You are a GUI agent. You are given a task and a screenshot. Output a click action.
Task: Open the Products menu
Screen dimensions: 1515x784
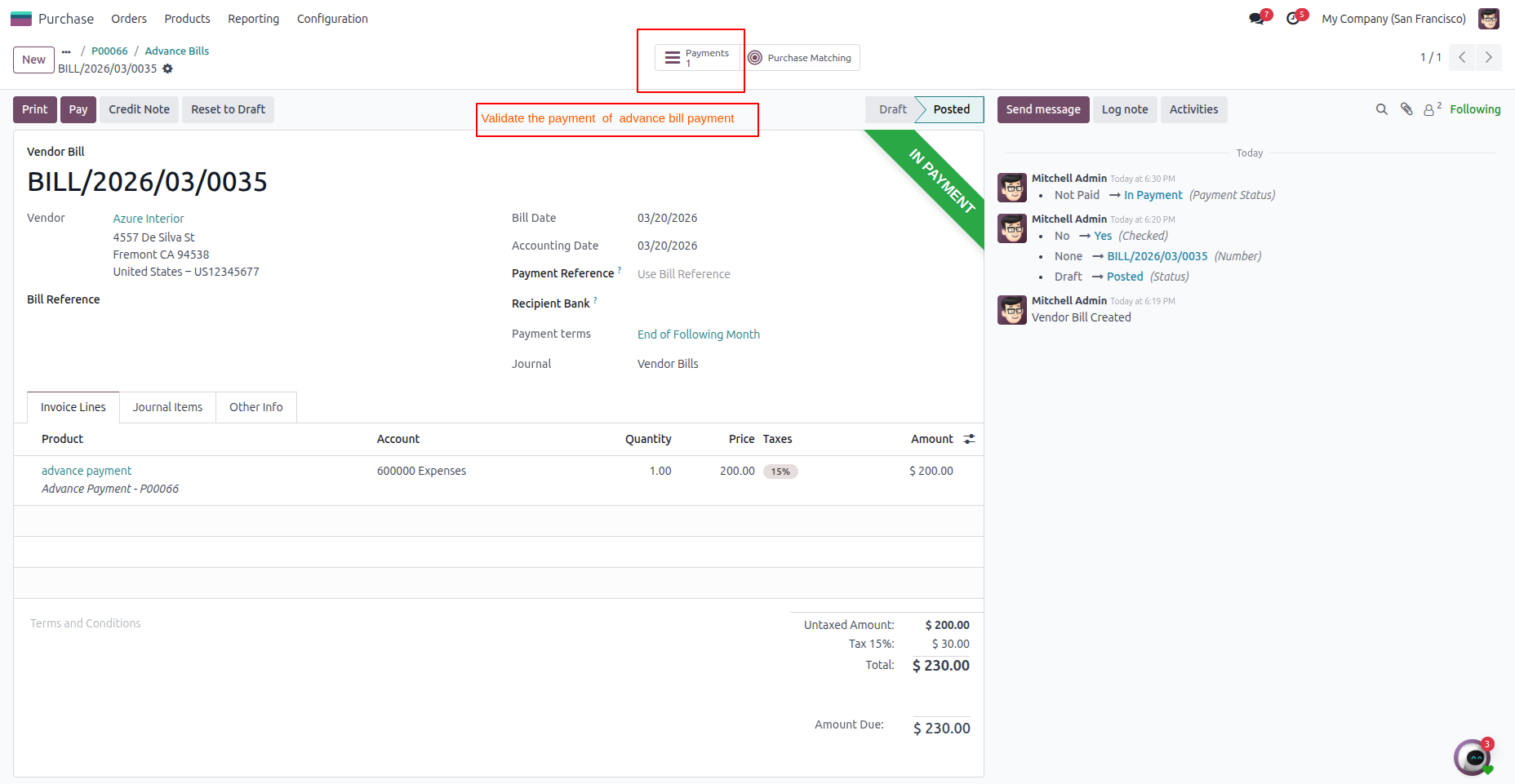point(187,19)
